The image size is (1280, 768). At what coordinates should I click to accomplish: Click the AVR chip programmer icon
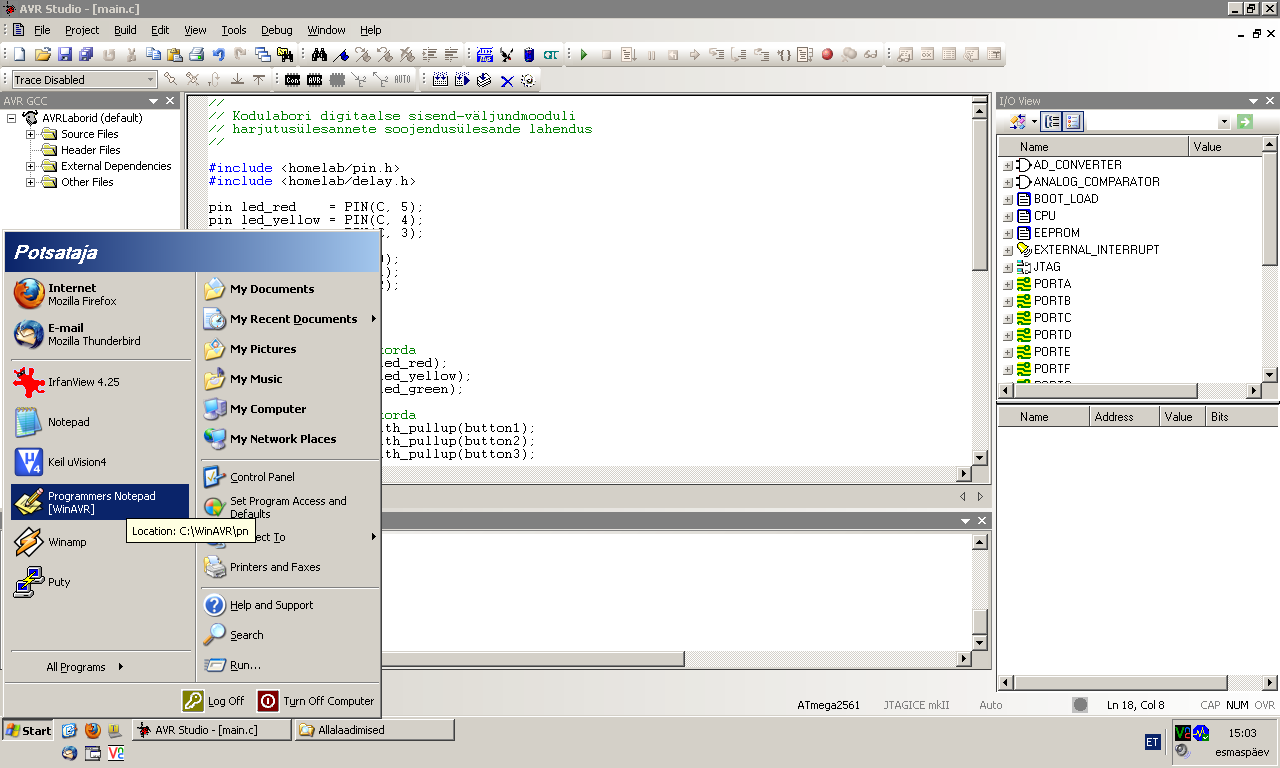click(x=314, y=80)
